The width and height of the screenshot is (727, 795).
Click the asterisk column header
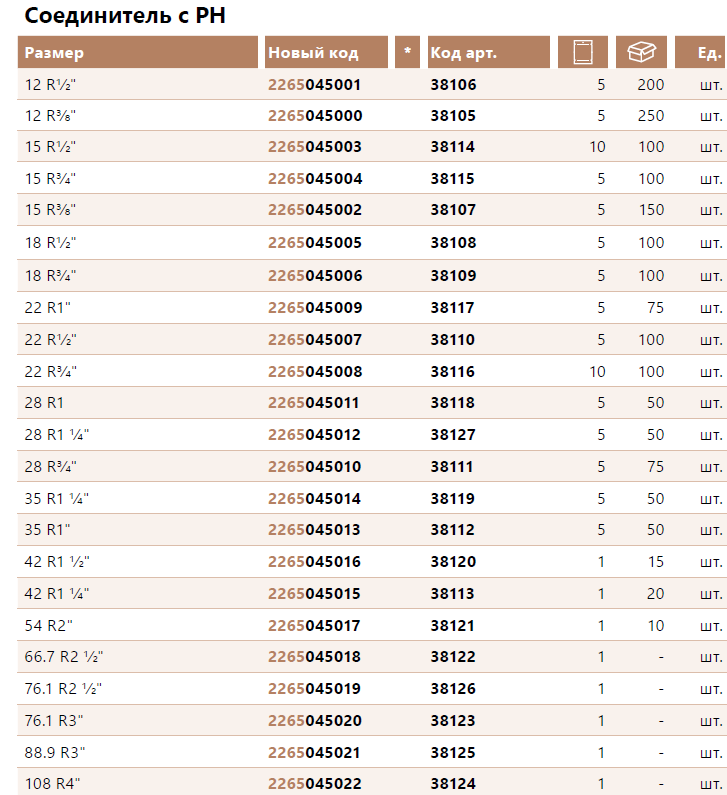pyautogui.click(x=407, y=52)
